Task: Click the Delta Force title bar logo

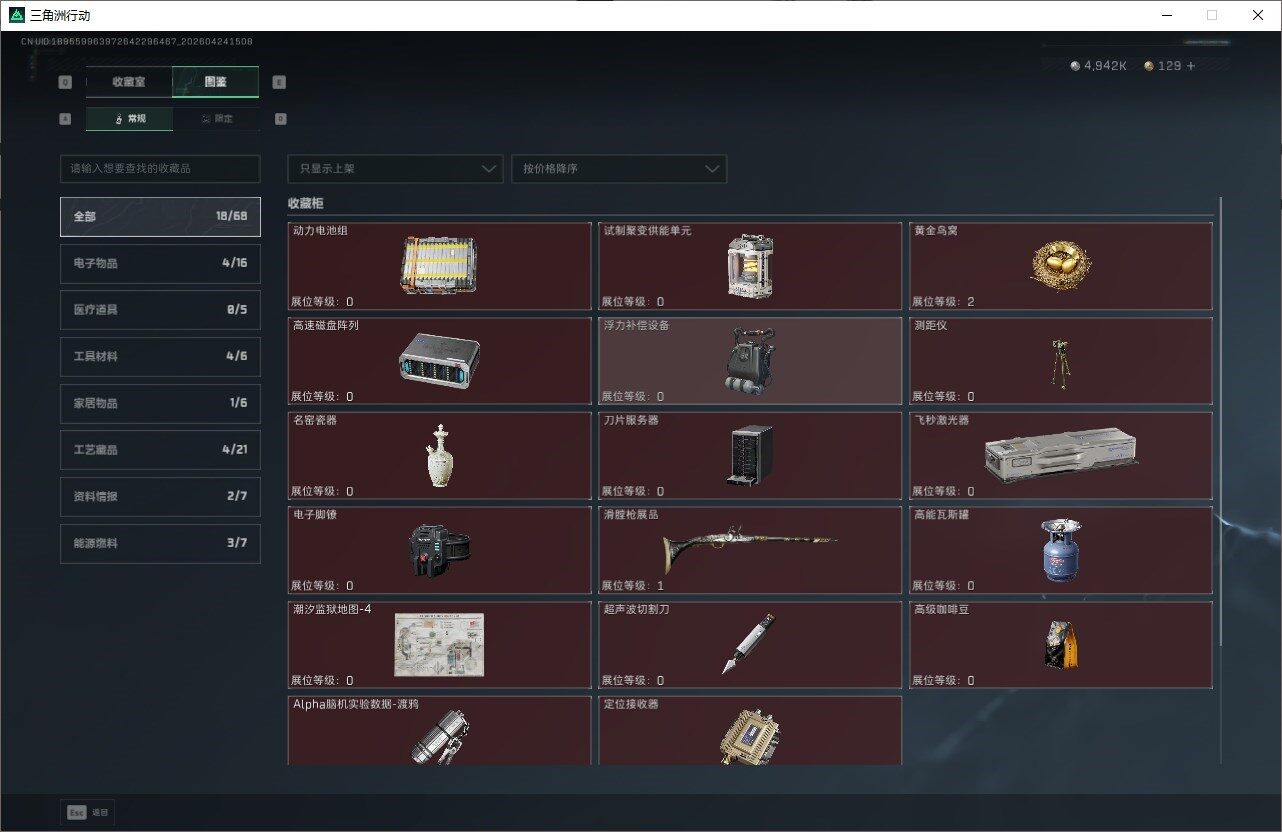Action: [x=17, y=15]
